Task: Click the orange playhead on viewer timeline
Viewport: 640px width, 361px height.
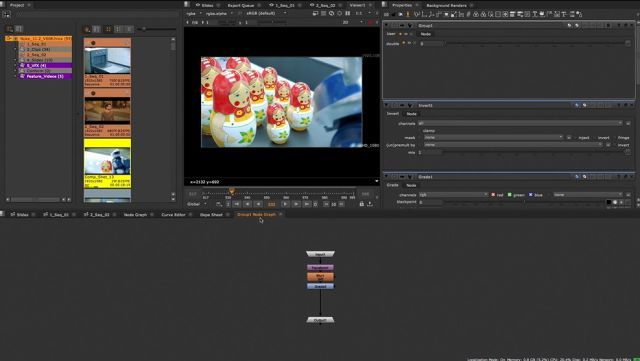Action: pyautogui.click(x=231, y=191)
